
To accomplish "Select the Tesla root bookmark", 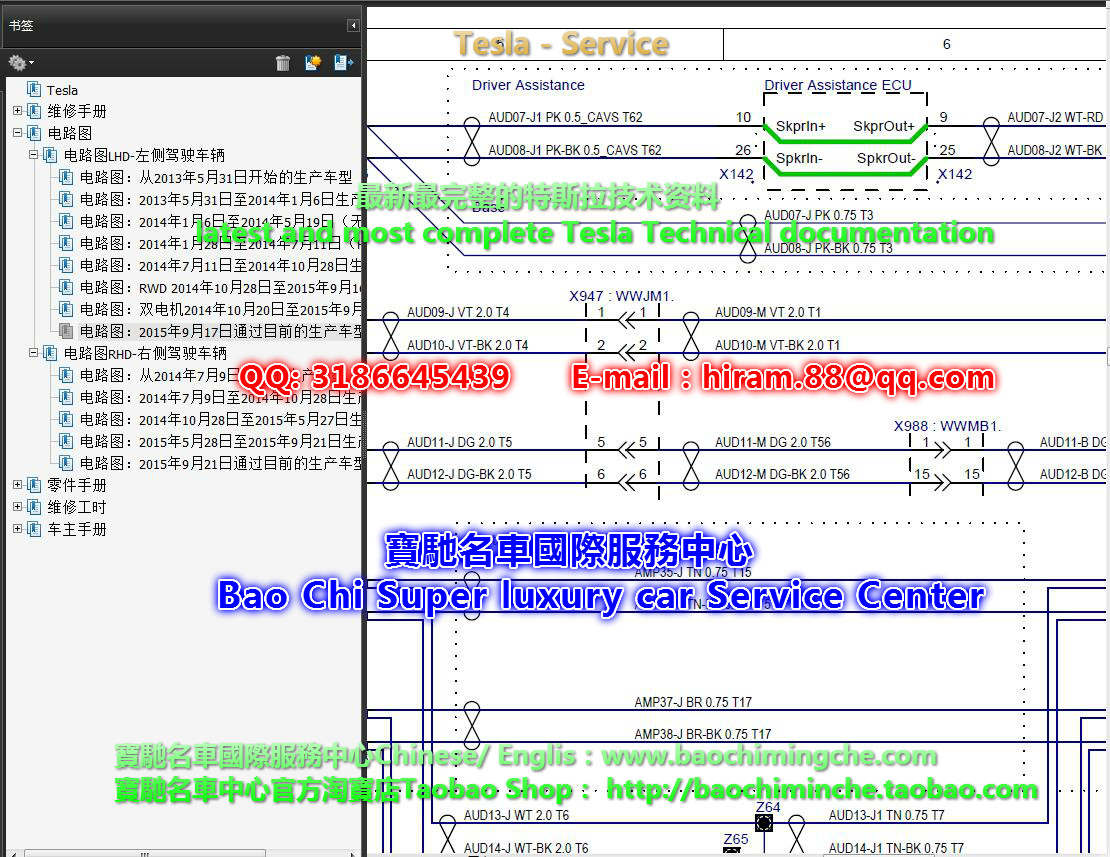I will tap(62, 90).
